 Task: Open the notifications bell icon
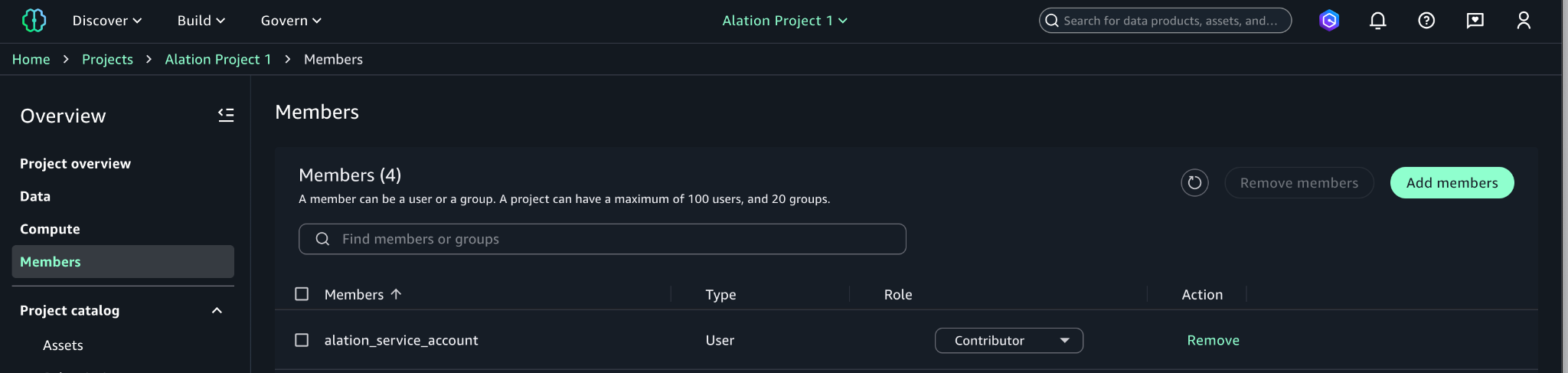1377,21
